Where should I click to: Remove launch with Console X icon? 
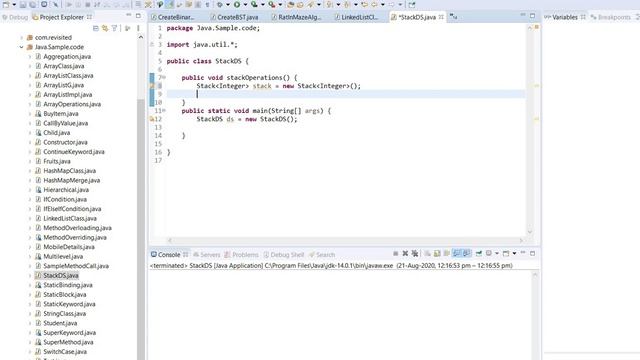click(405, 253)
